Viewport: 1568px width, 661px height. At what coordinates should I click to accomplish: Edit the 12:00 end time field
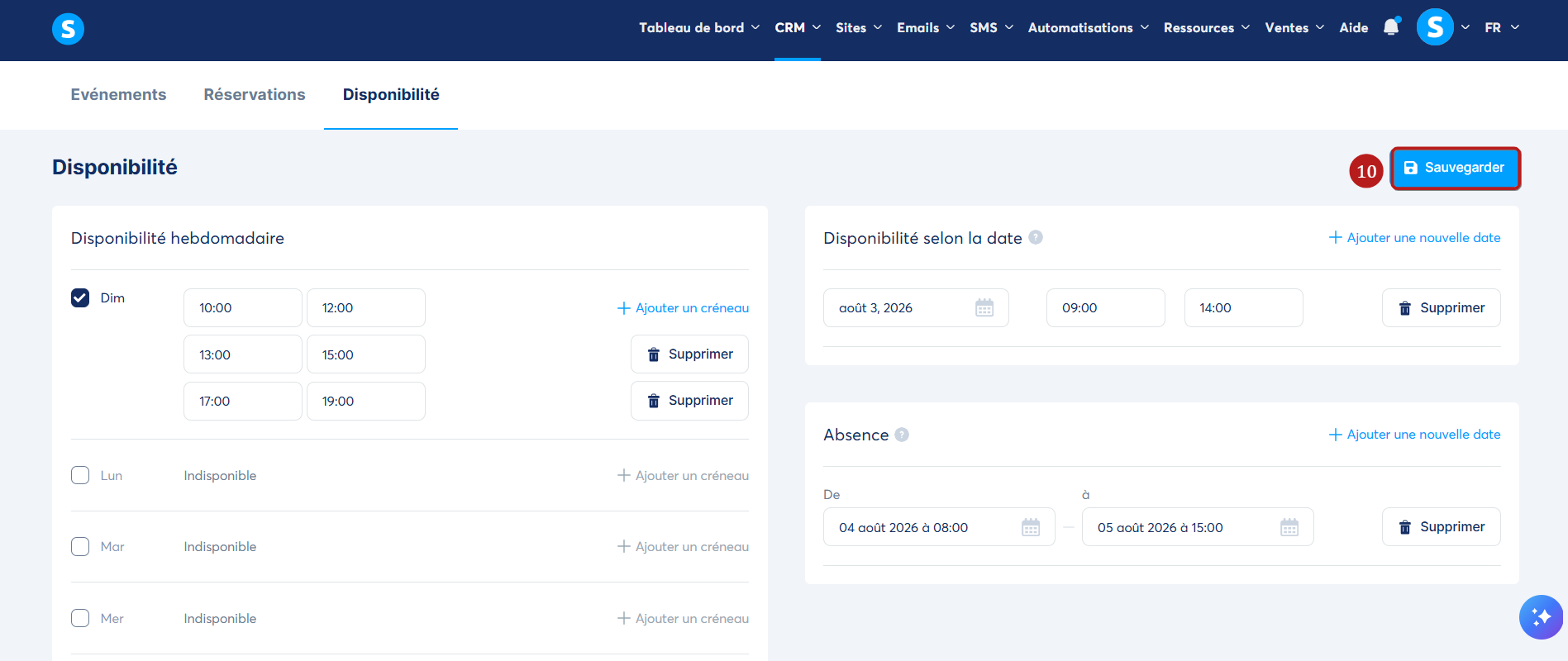366,308
